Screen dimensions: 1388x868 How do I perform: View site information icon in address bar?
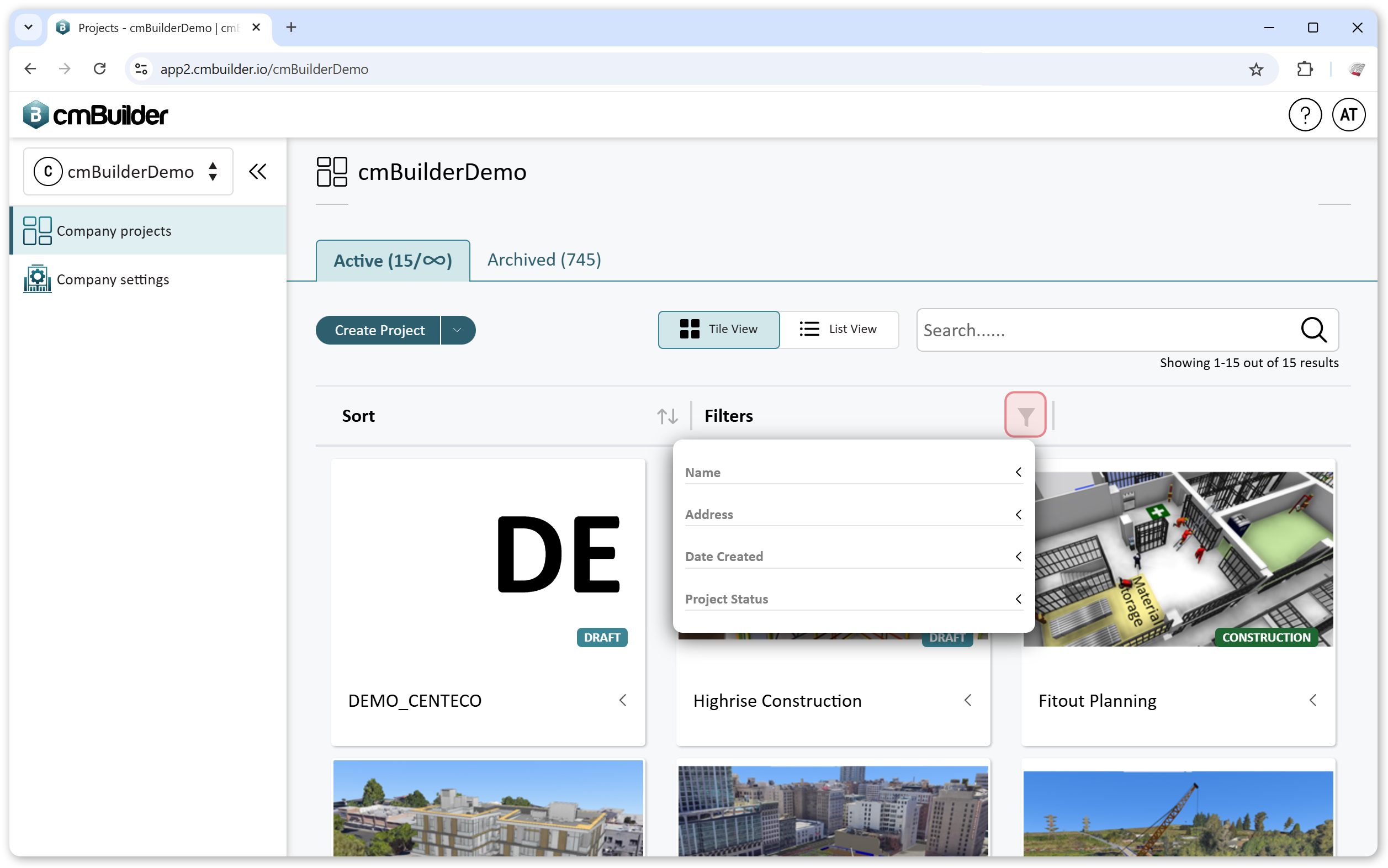pyautogui.click(x=141, y=69)
